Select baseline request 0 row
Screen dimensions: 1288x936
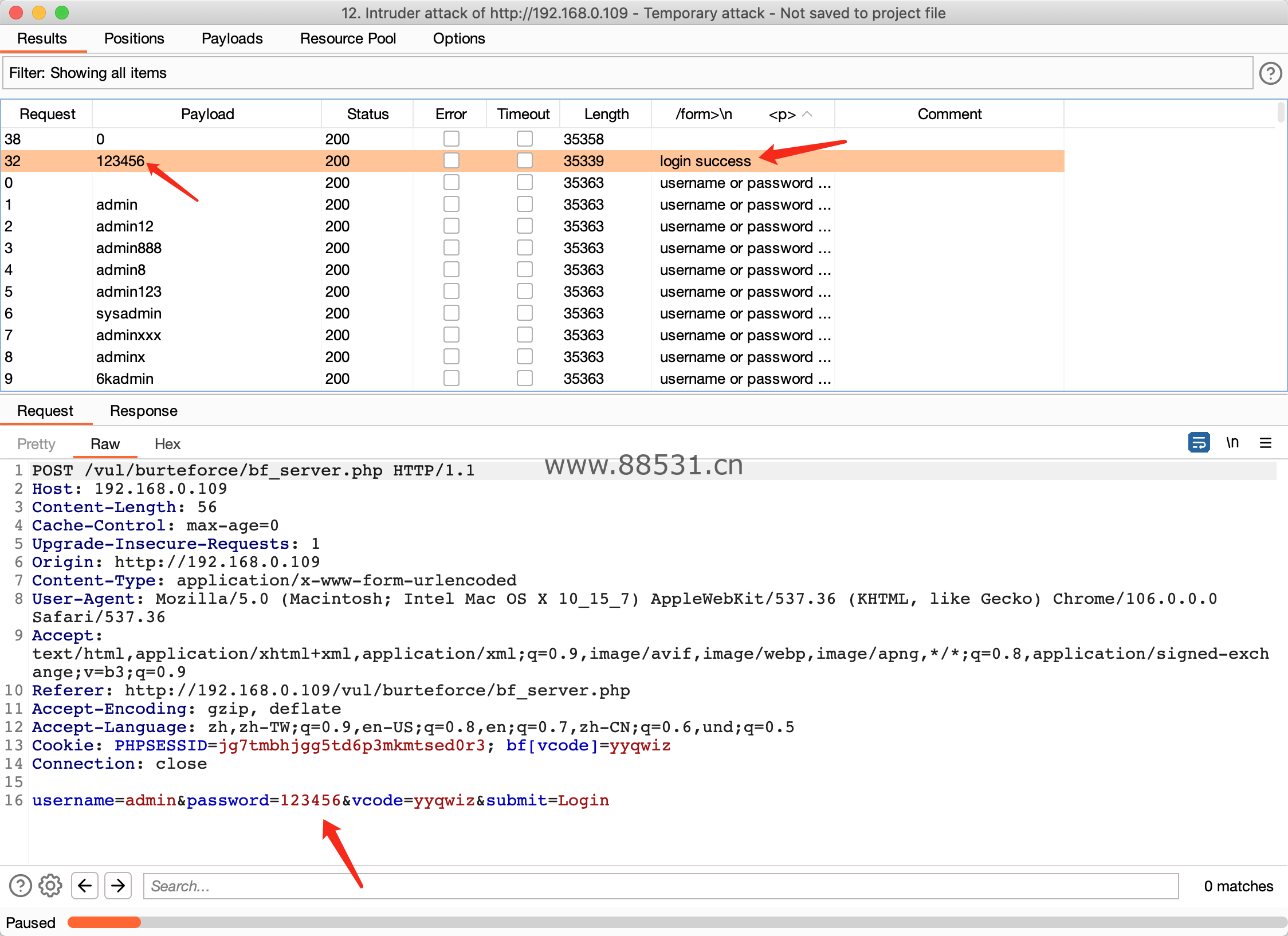533,182
